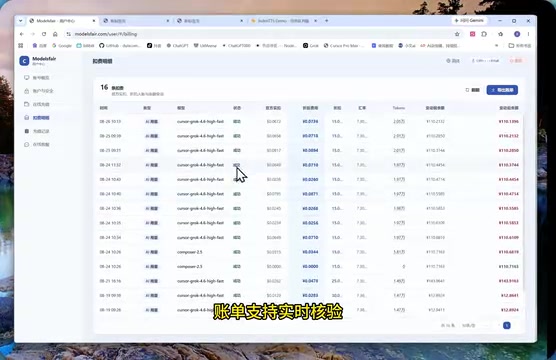Click the balance cell ¥12.8641
556x360 pixels.
(x=510, y=295)
